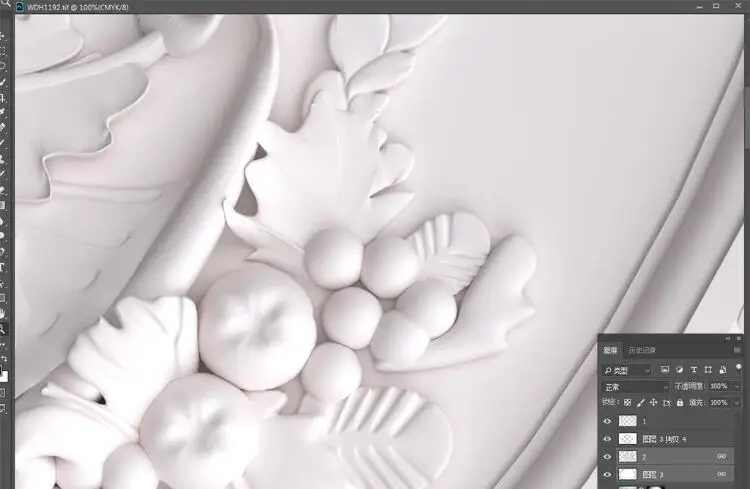Select the Eyedropper tool
The image size is (750, 489).
click(x=2, y=112)
